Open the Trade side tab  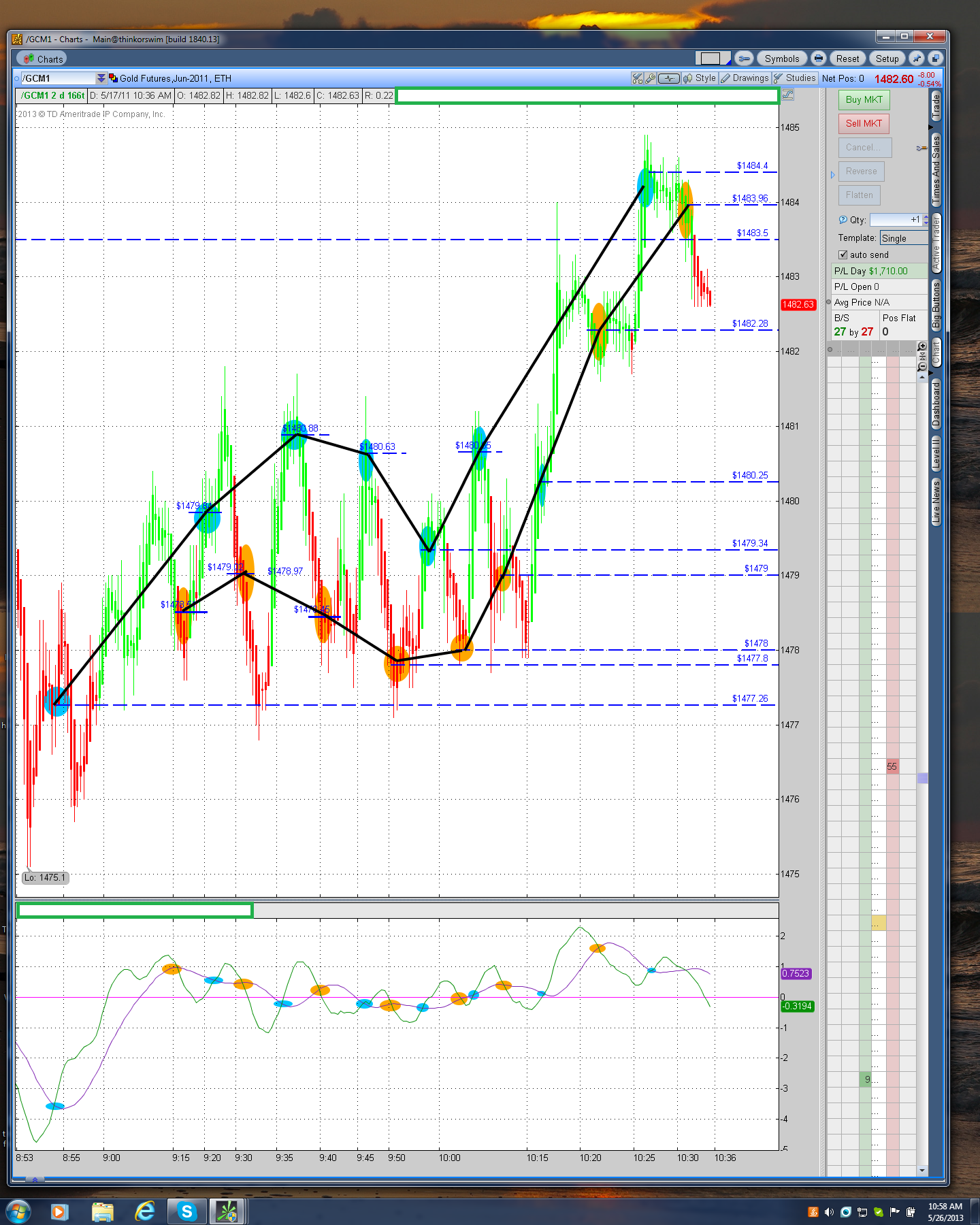[936, 108]
